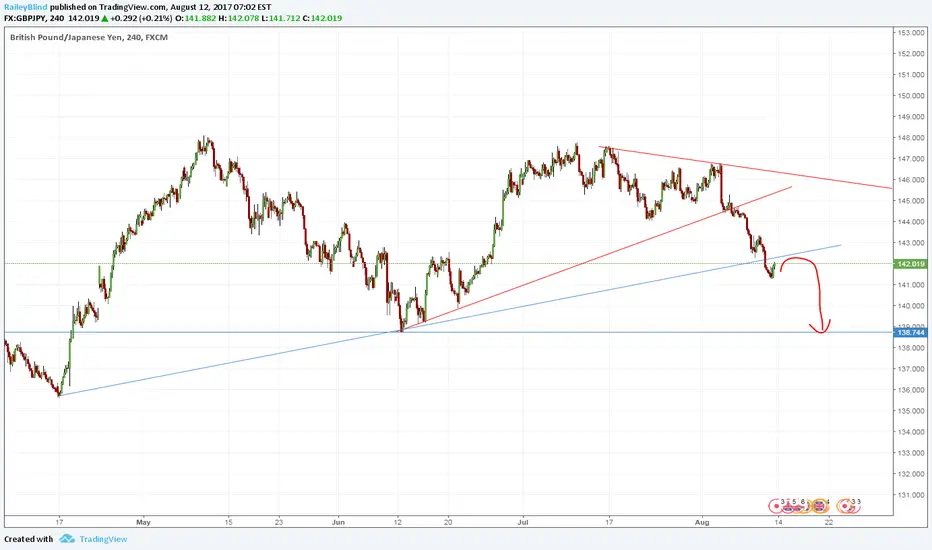Click the 136.000 price axis label

coord(911,390)
